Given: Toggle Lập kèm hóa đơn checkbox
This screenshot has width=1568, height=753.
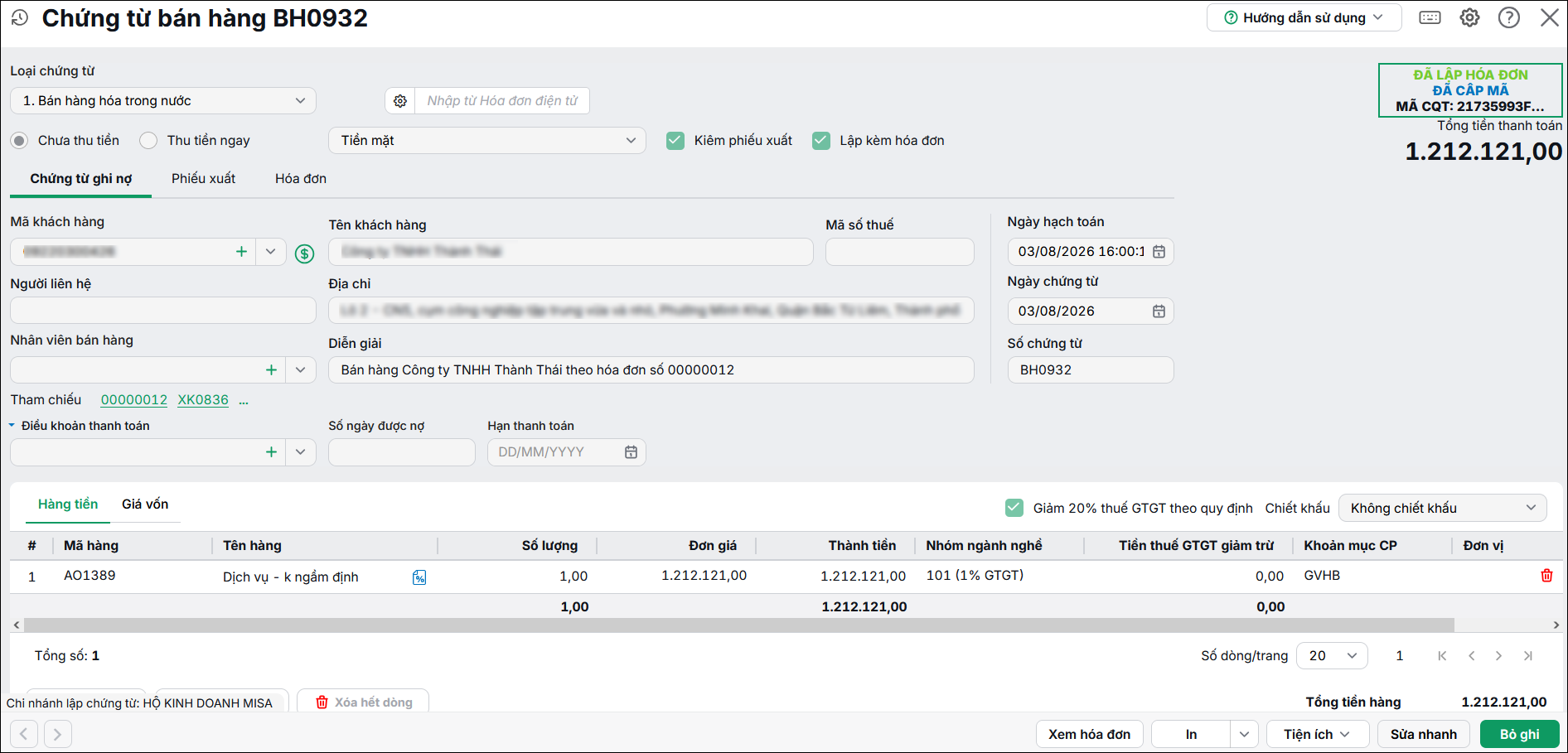Looking at the screenshot, I should point(821,141).
